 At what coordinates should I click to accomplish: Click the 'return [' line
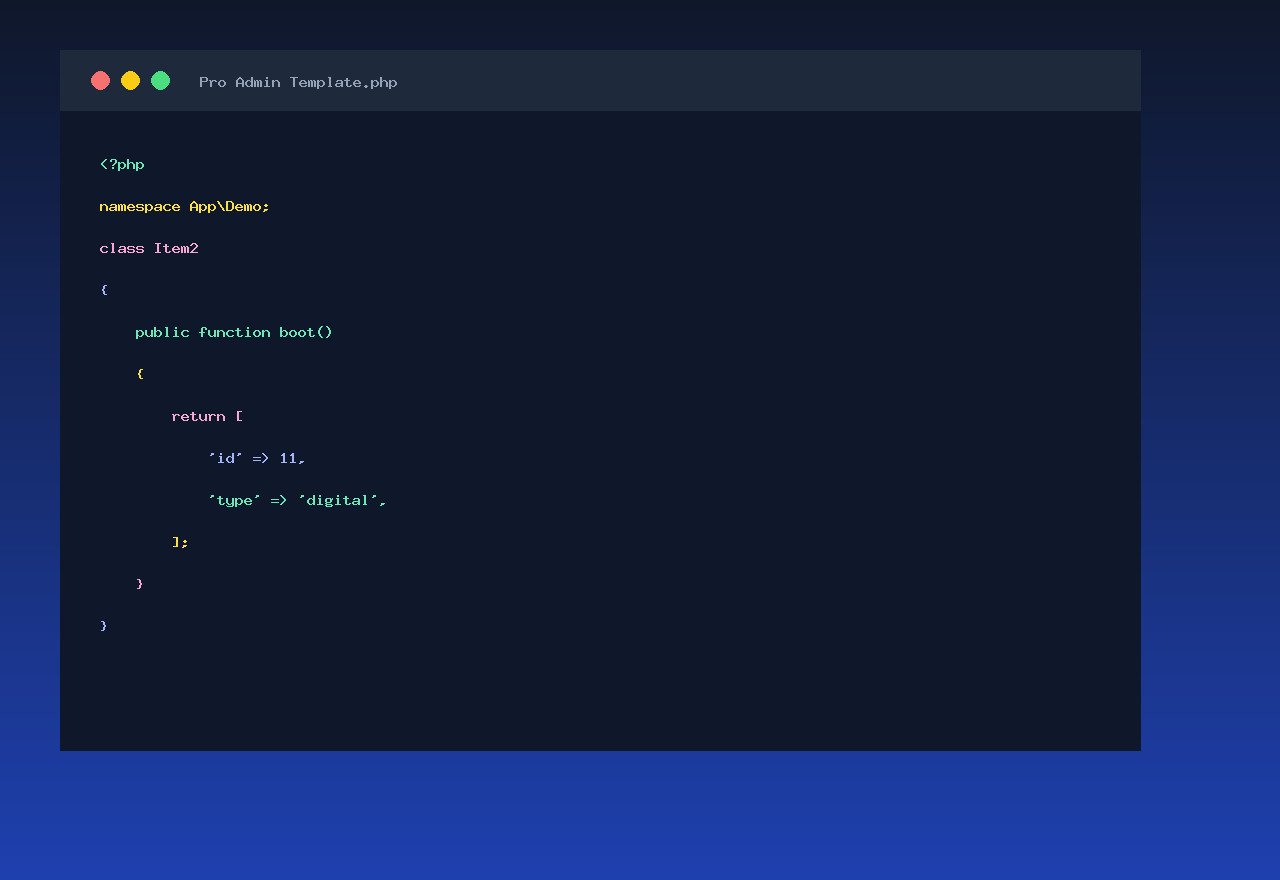coord(207,416)
